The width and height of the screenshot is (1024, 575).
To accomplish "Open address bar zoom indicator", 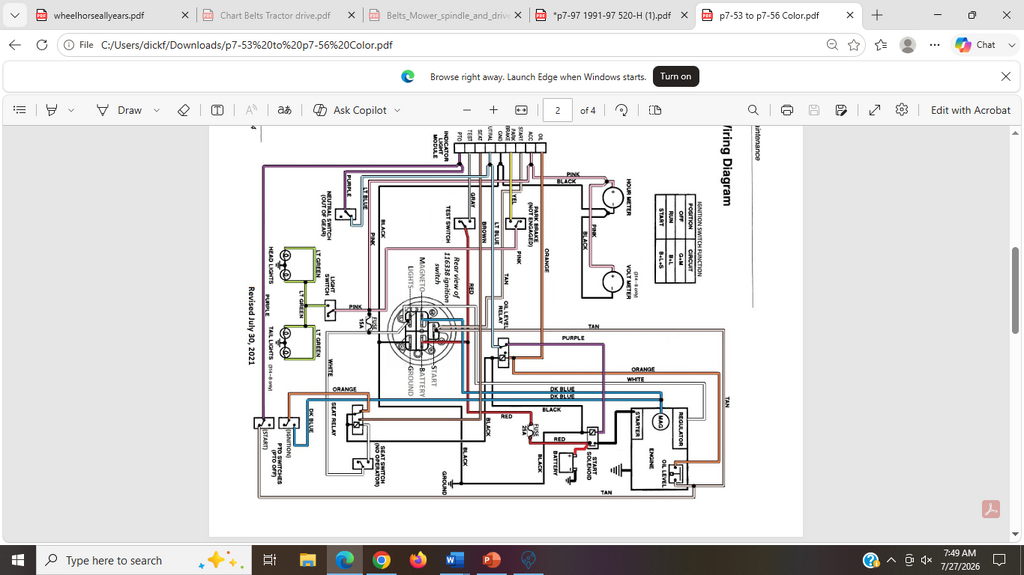I will [832, 44].
